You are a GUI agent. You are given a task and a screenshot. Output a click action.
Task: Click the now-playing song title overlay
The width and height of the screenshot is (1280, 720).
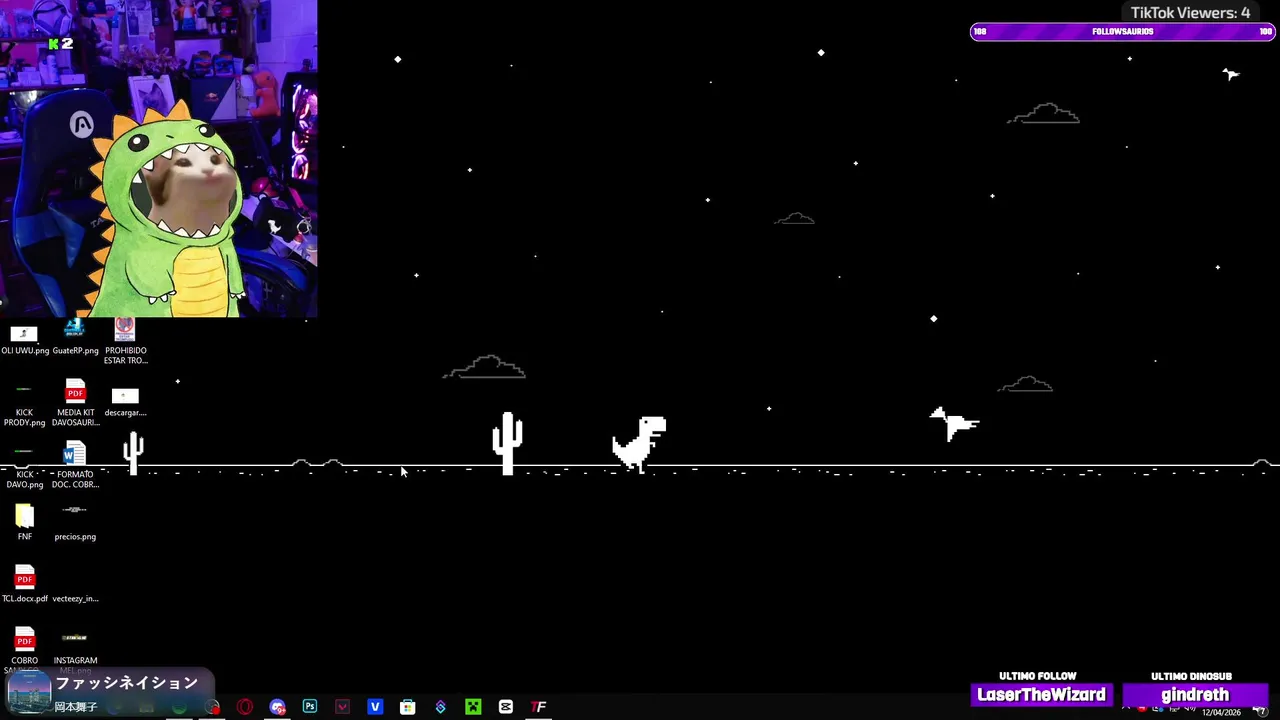point(127,683)
